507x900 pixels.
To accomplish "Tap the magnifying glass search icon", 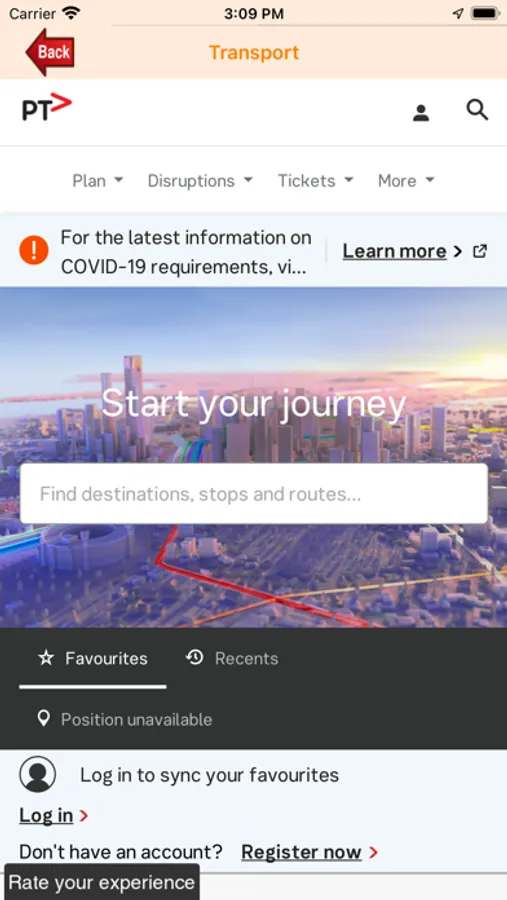I will pos(477,110).
